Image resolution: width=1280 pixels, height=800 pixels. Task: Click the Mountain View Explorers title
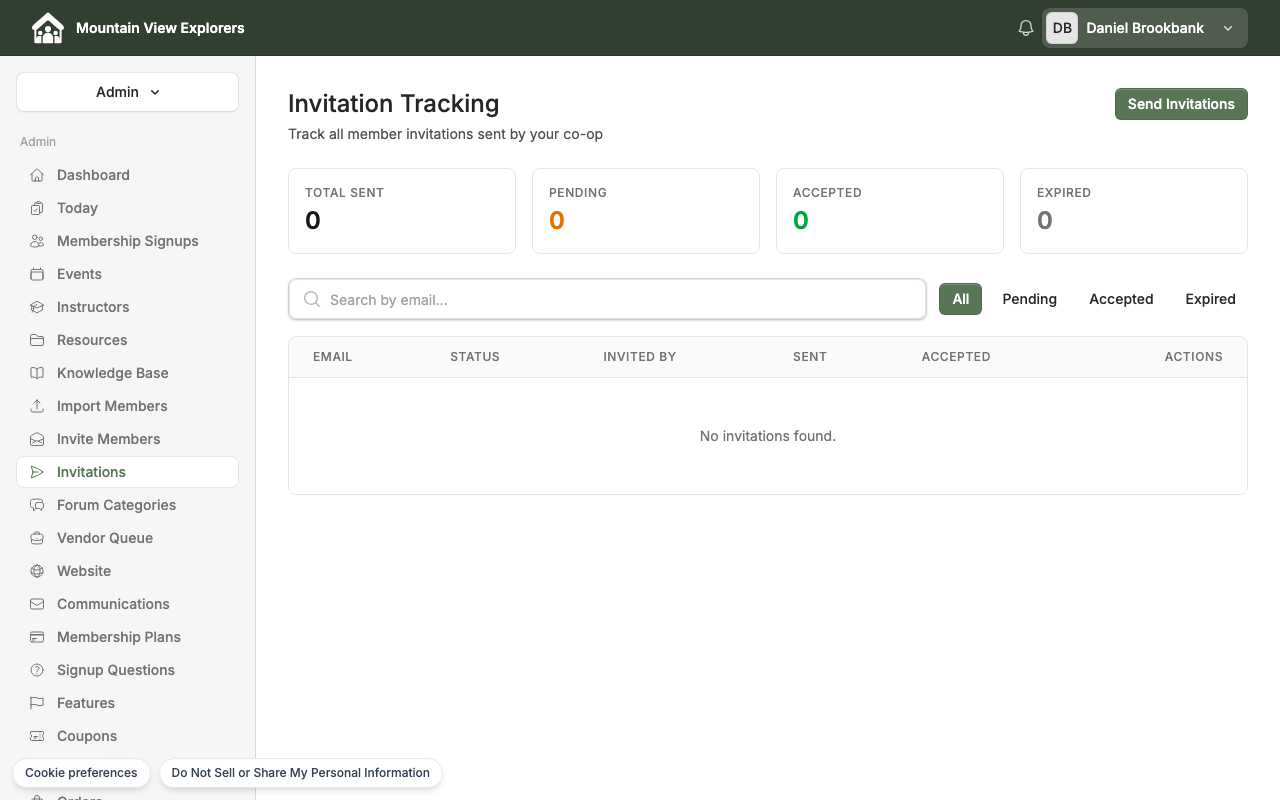pyautogui.click(x=160, y=28)
